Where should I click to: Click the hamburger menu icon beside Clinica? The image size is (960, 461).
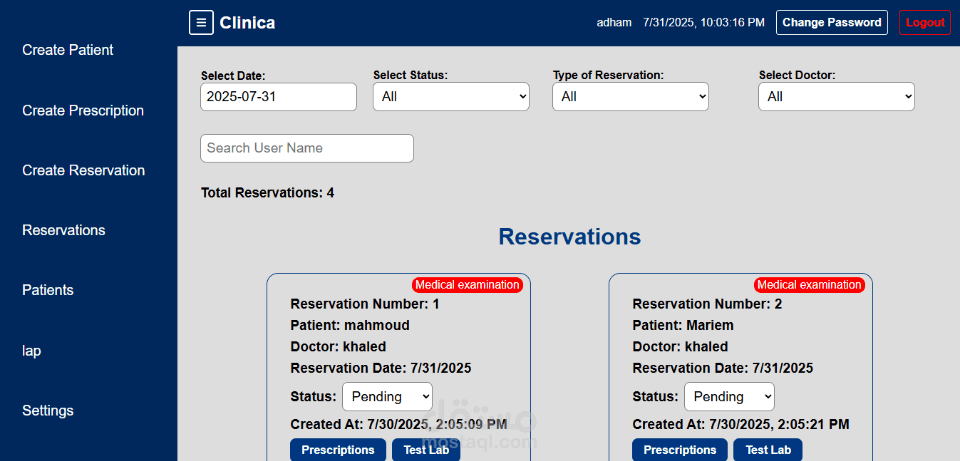pyautogui.click(x=201, y=22)
